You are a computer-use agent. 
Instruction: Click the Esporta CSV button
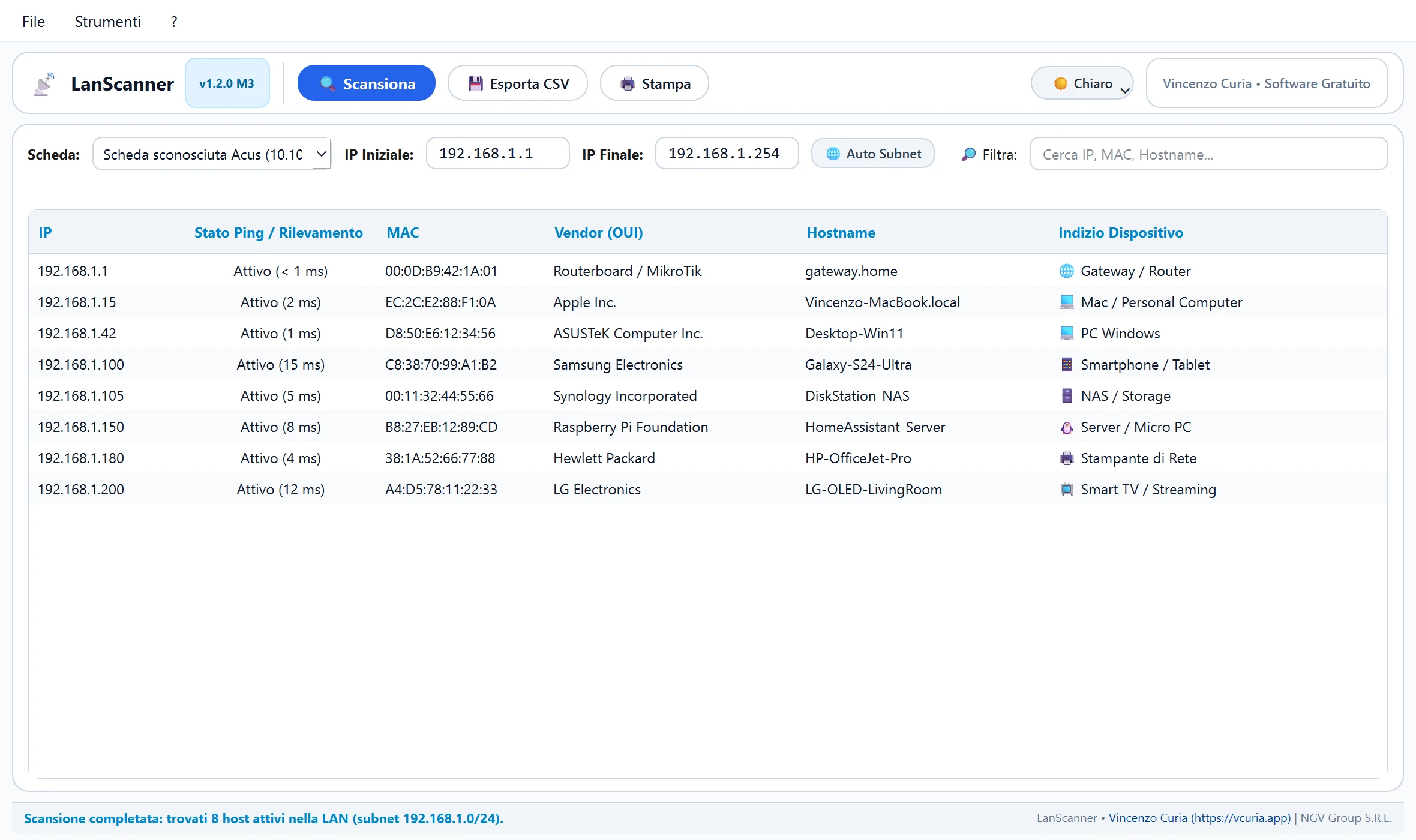(517, 83)
